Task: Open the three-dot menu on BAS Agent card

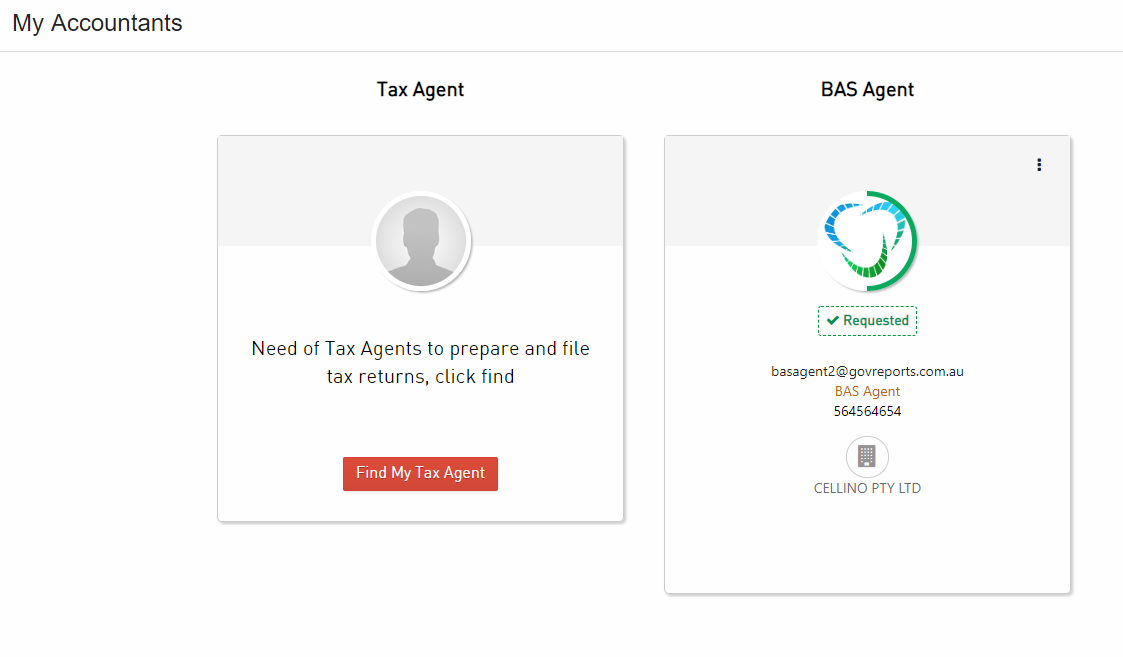Action: [x=1038, y=165]
